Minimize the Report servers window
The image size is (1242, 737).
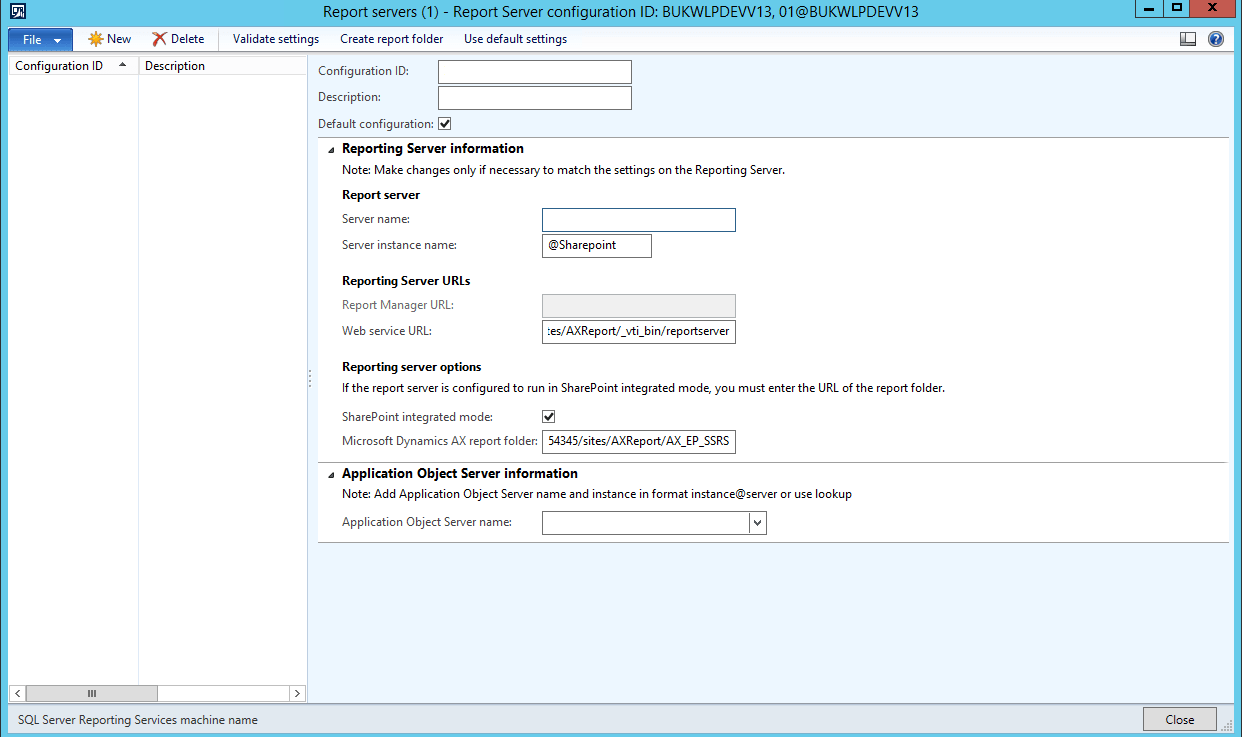point(1149,8)
